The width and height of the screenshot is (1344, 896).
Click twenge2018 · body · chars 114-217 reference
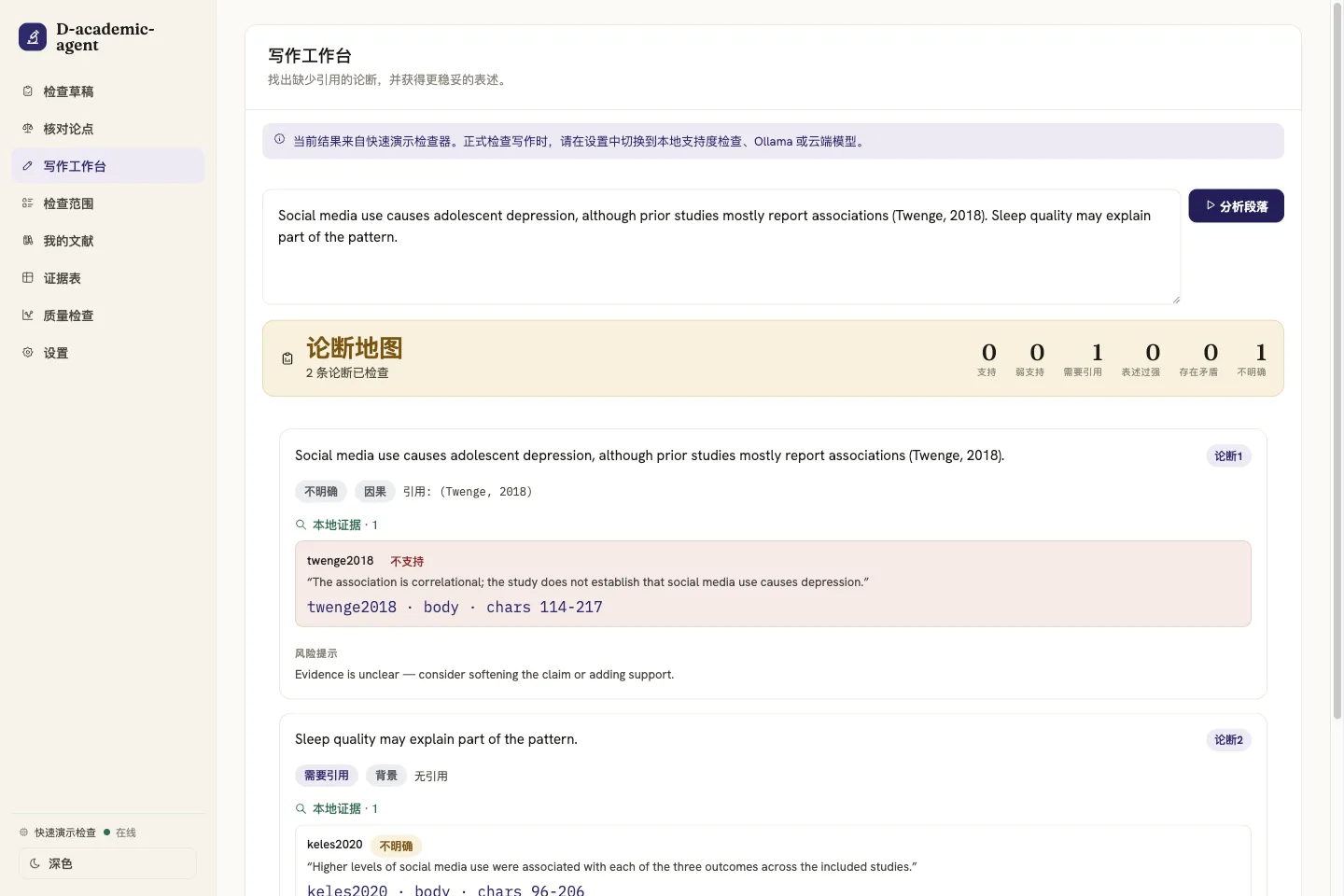[455, 607]
